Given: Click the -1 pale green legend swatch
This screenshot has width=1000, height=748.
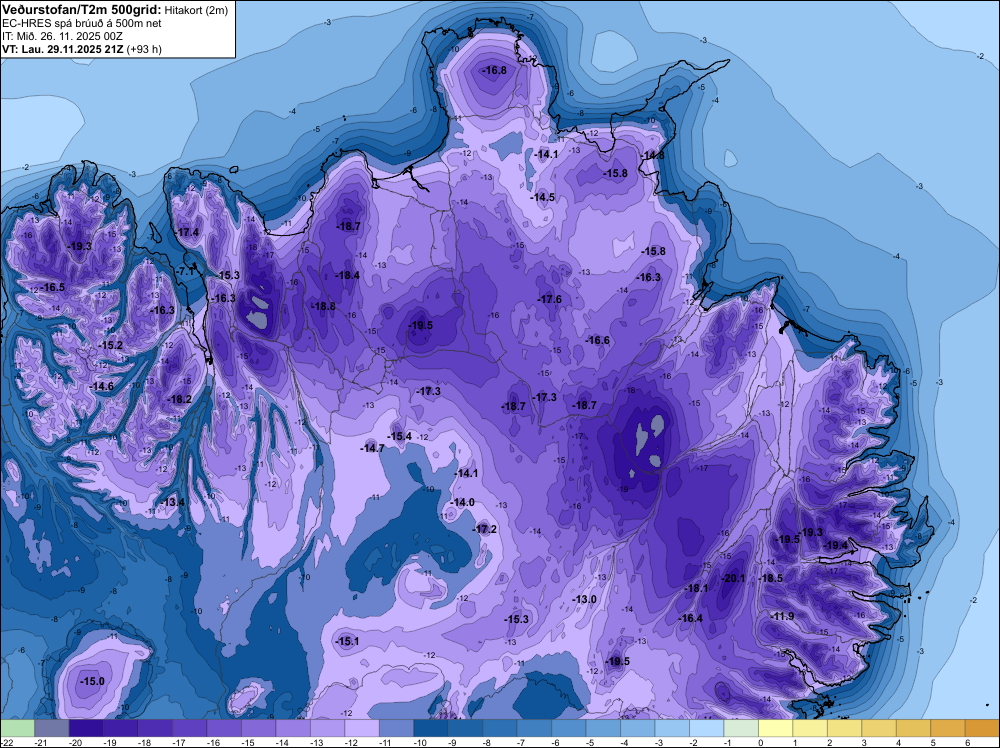Looking at the screenshot, I should click(x=740, y=729).
